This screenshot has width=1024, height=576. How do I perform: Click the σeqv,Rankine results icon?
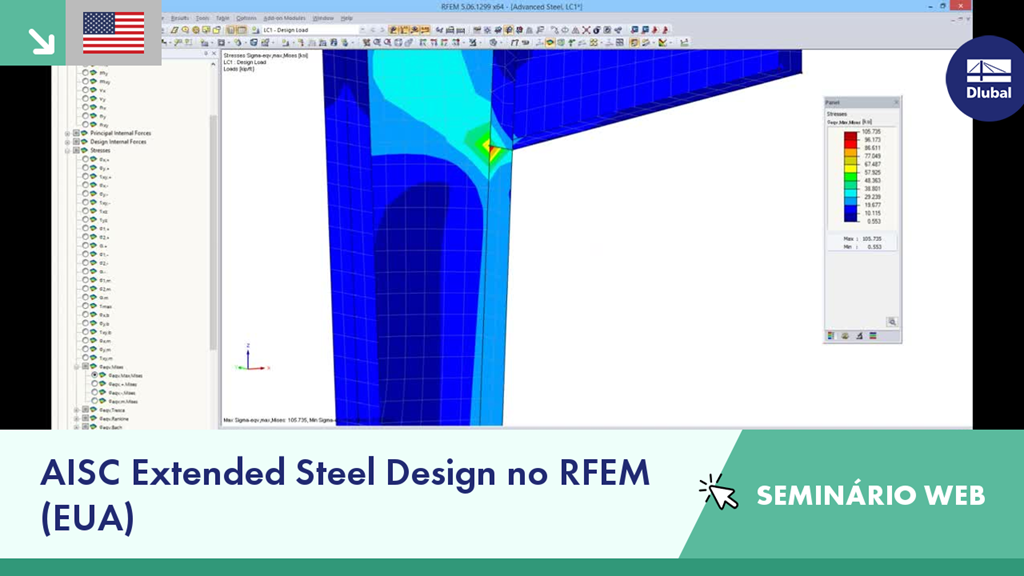(x=93, y=419)
